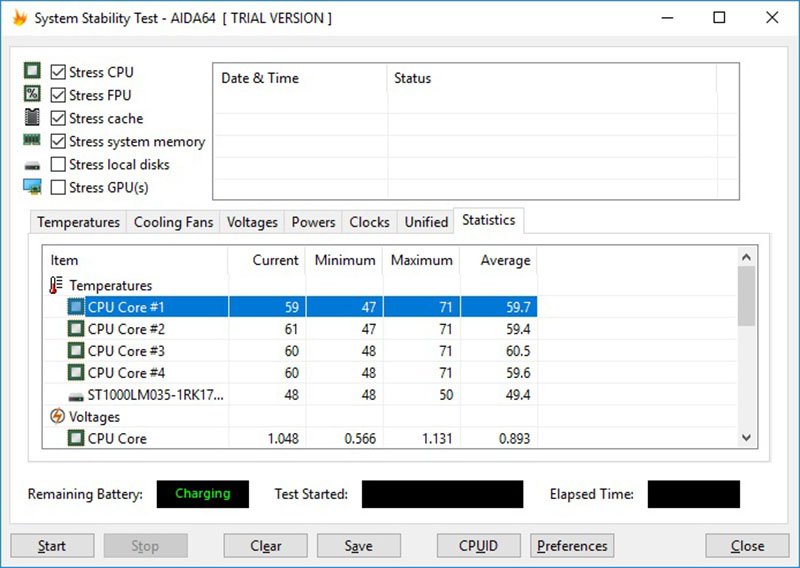Click the 1.131 maximum voltage value

pyautogui.click(x=437, y=439)
